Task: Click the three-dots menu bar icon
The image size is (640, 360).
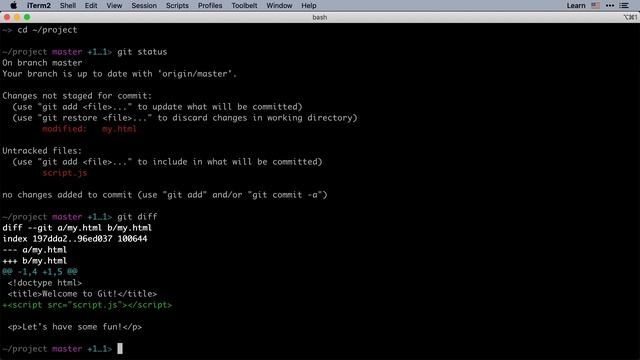Action: click(x=610, y=5)
